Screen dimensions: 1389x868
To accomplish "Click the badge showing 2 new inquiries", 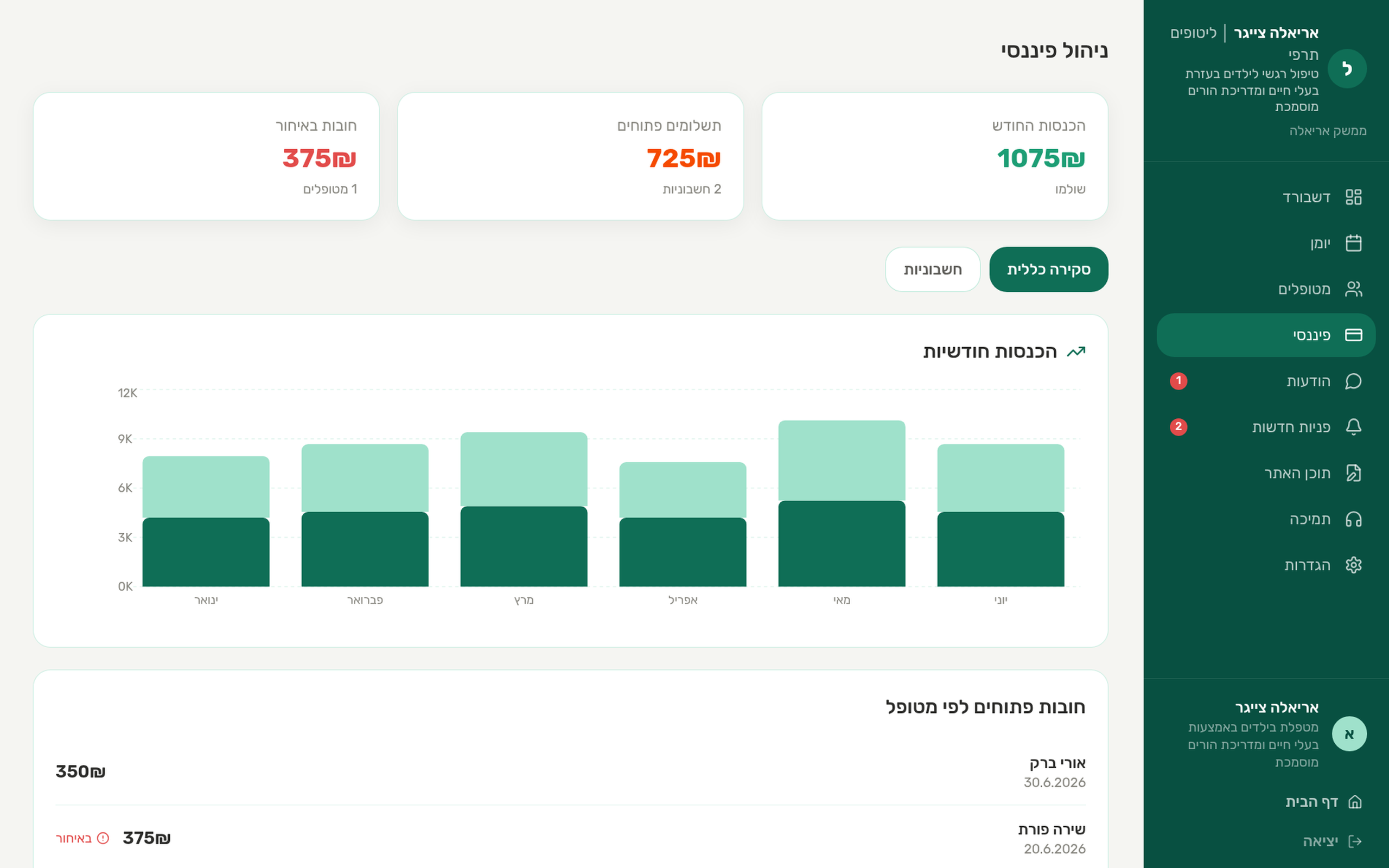I will click(x=1178, y=426).
